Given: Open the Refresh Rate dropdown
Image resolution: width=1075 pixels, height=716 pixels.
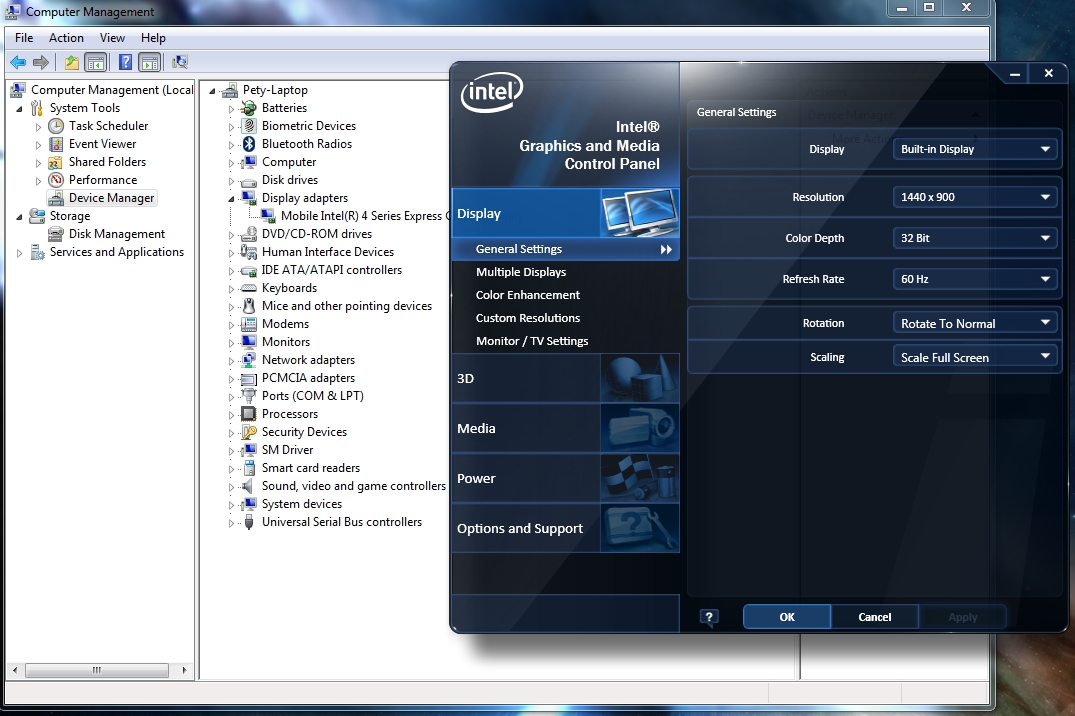Looking at the screenshot, I should tap(974, 279).
